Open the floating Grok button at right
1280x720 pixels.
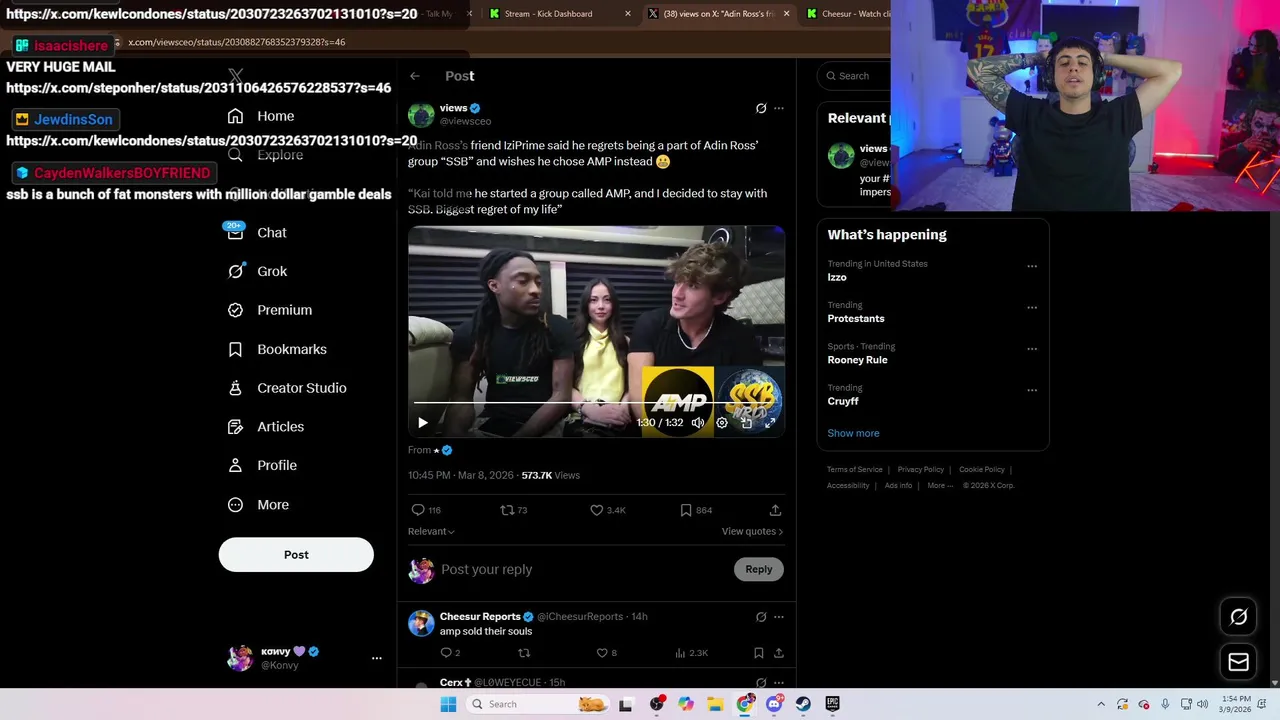point(1238,617)
